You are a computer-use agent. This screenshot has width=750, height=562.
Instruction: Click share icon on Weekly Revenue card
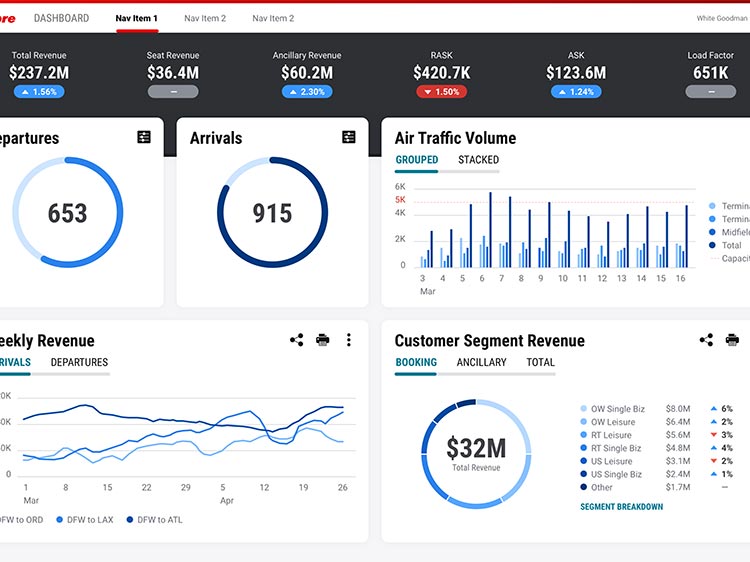[x=296, y=340]
